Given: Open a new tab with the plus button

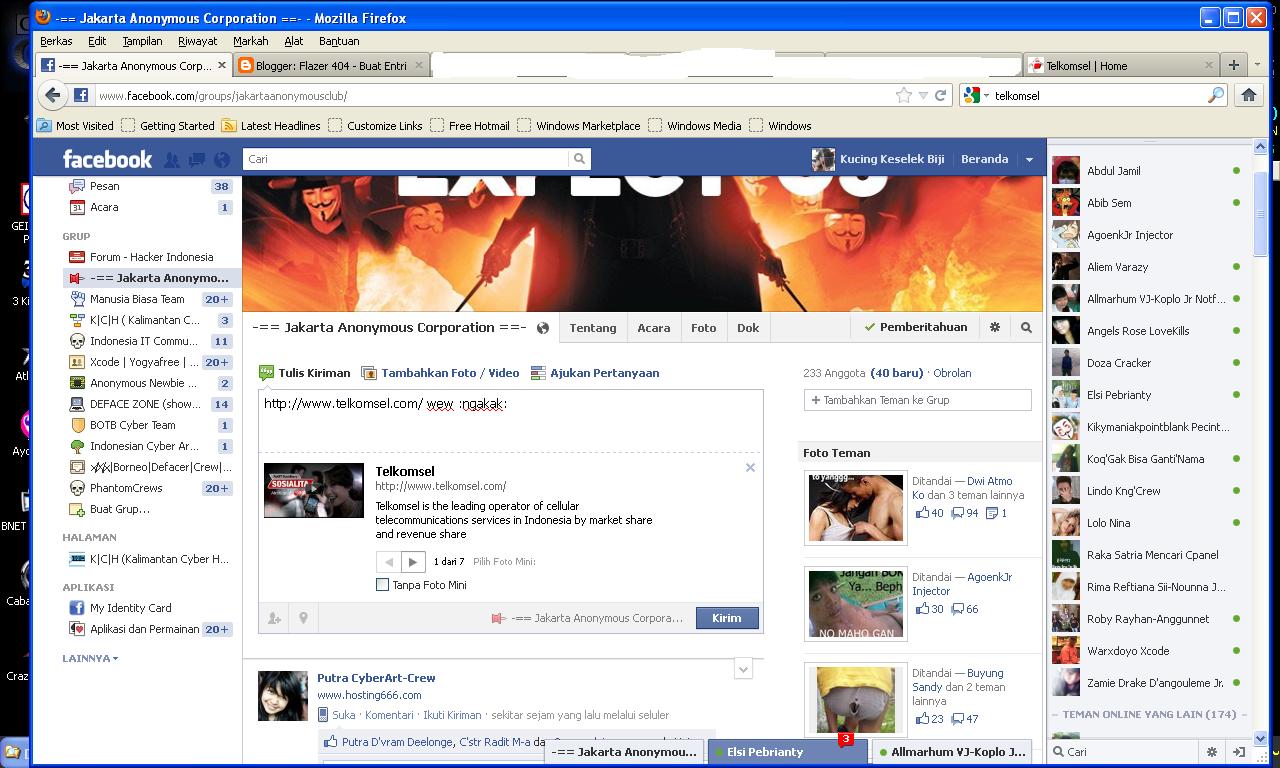Looking at the screenshot, I should (x=1233, y=65).
